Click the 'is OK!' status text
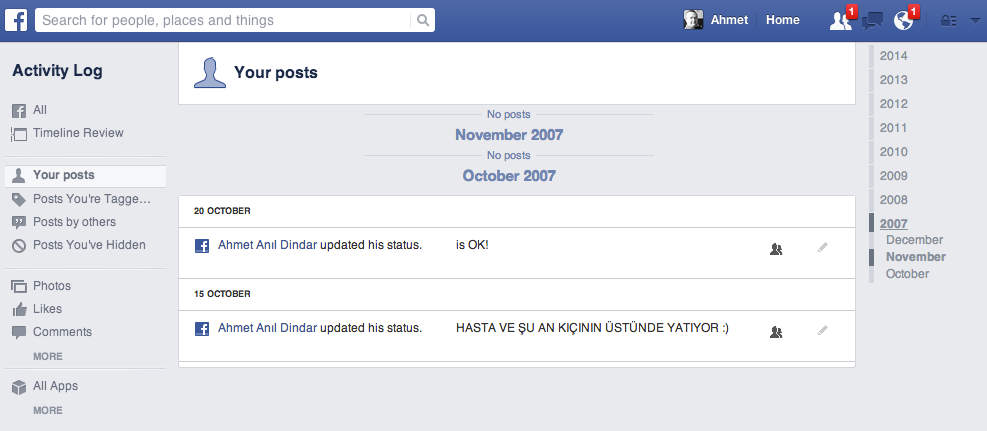987x431 pixels. 472,245
